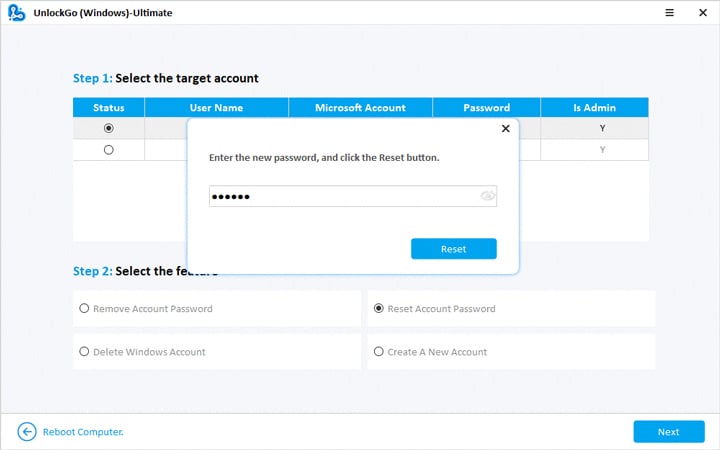Click the new password input field
This screenshot has height=450, width=720.
(340, 196)
